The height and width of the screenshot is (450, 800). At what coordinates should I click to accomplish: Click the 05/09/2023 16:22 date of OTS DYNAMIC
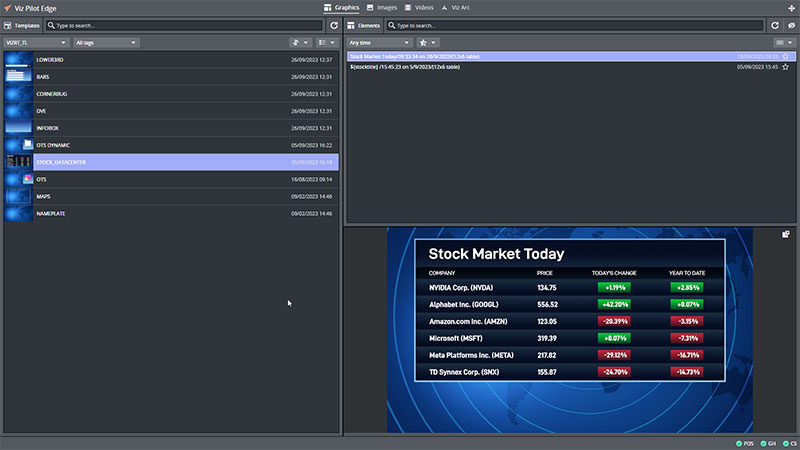tap(311, 145)
